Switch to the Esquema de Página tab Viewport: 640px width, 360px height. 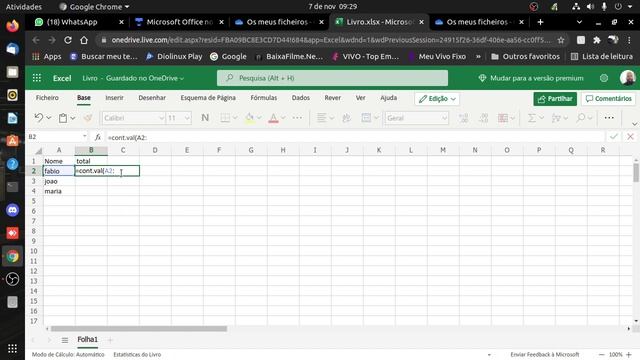tap(208, 98)
